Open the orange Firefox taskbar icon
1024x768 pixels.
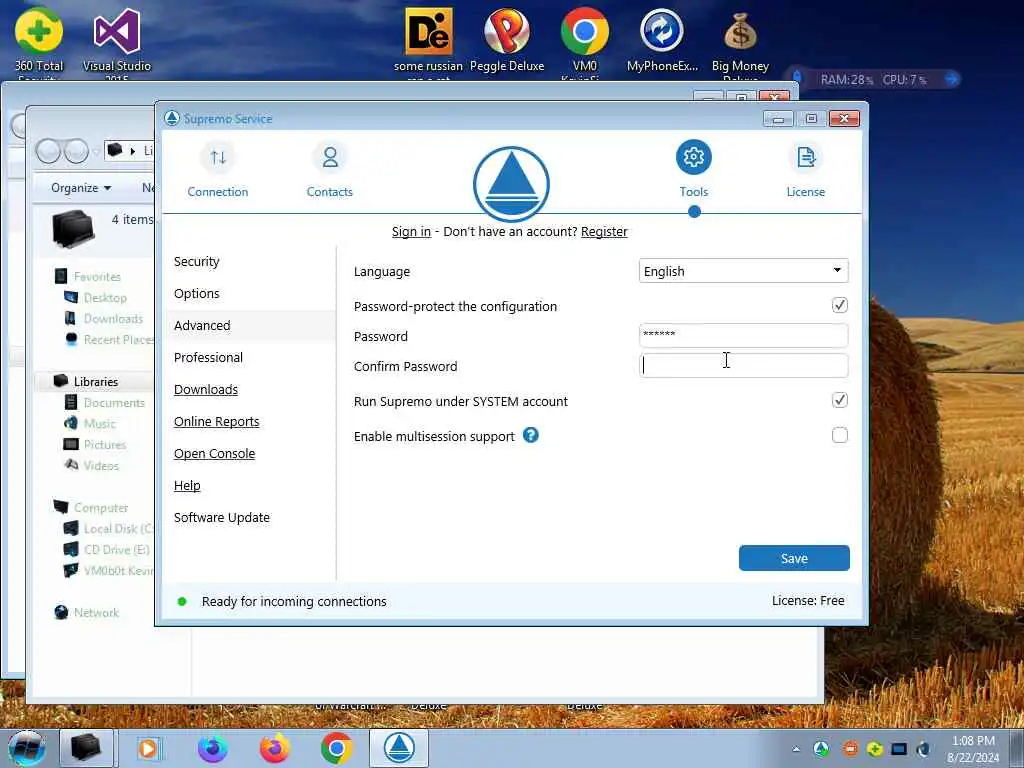coord(275,748)
